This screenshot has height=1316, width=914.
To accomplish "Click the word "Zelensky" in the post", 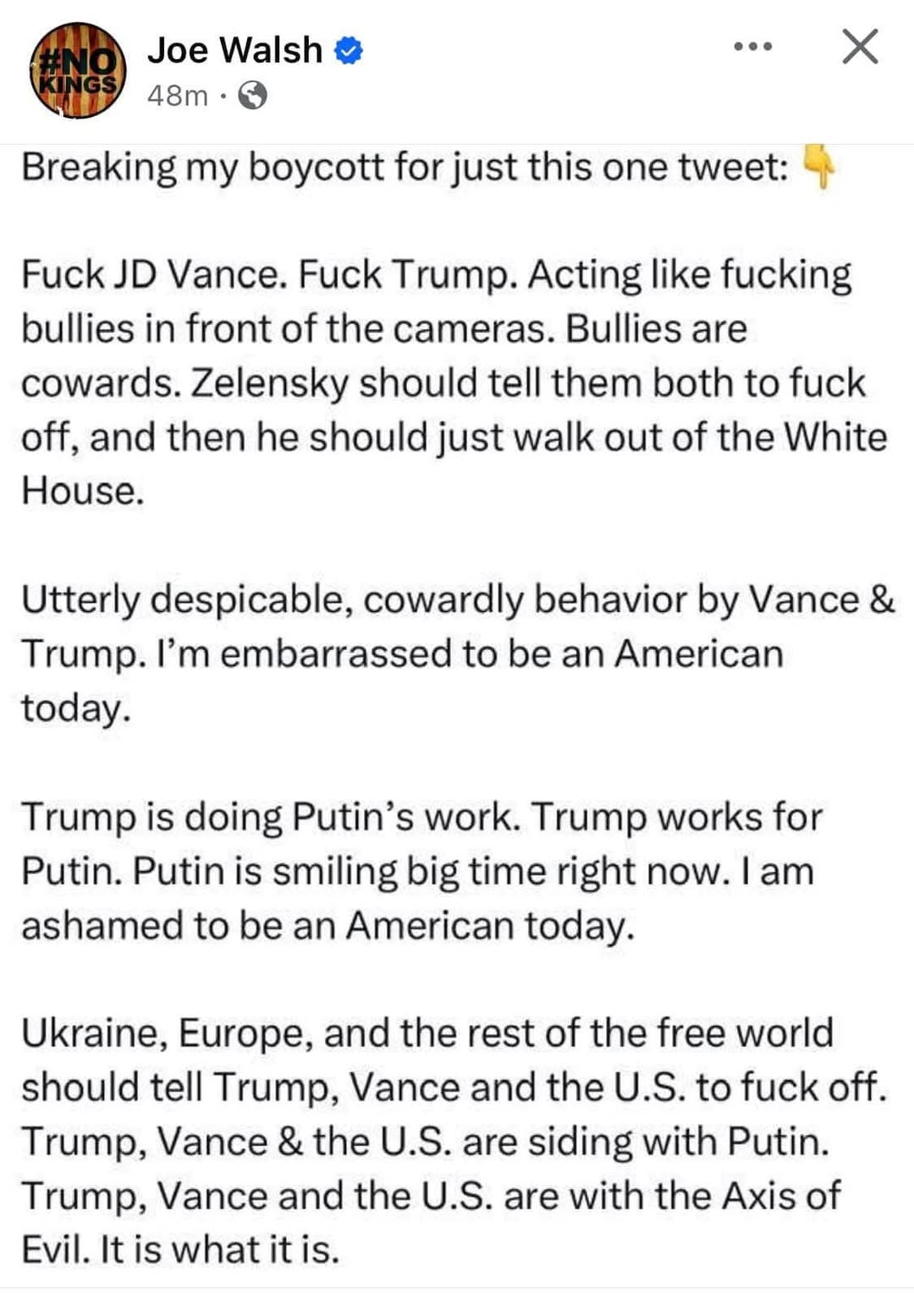I will click(x=269, y=383).
